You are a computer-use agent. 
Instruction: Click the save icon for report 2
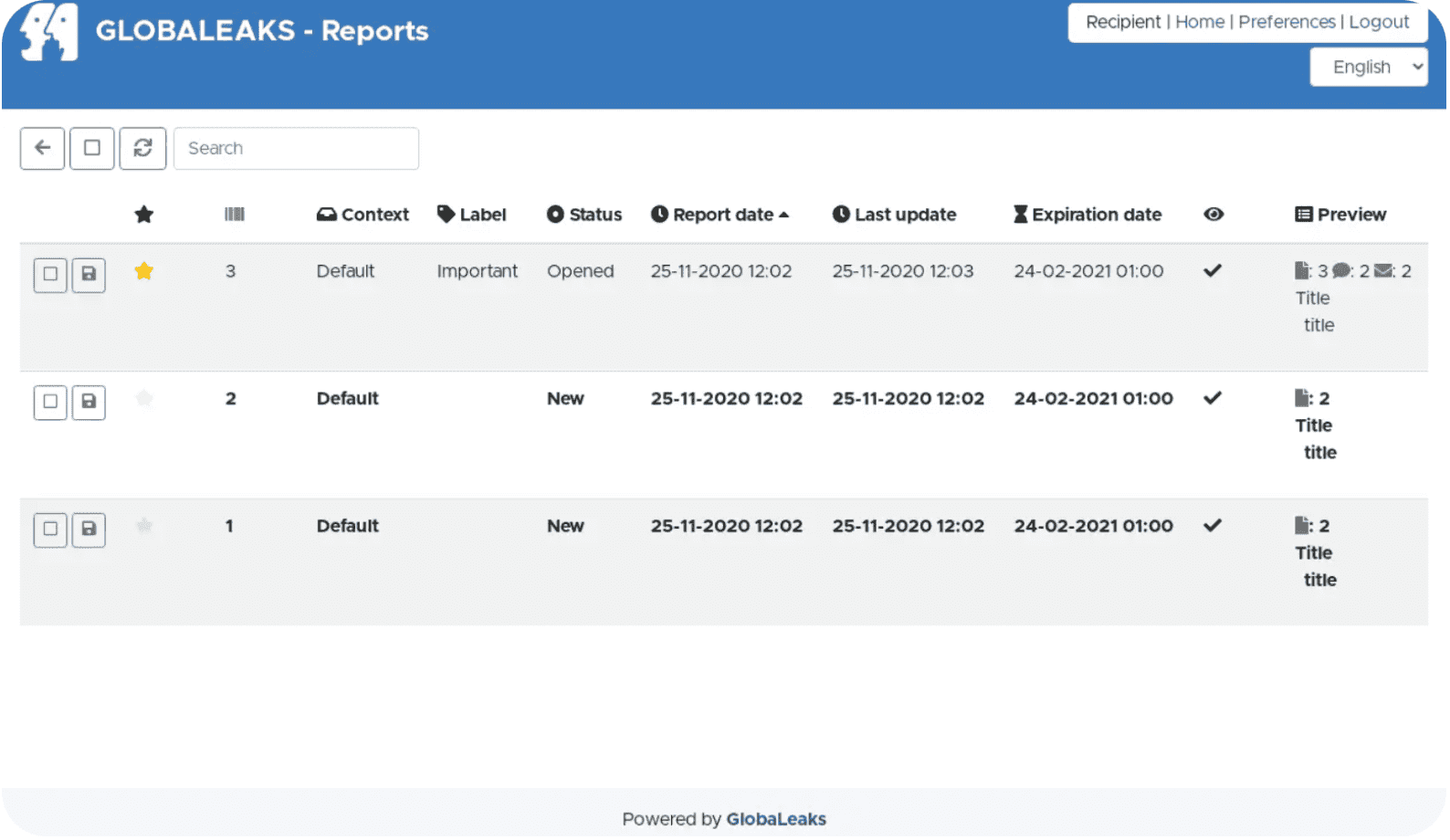tap(89, 402)
